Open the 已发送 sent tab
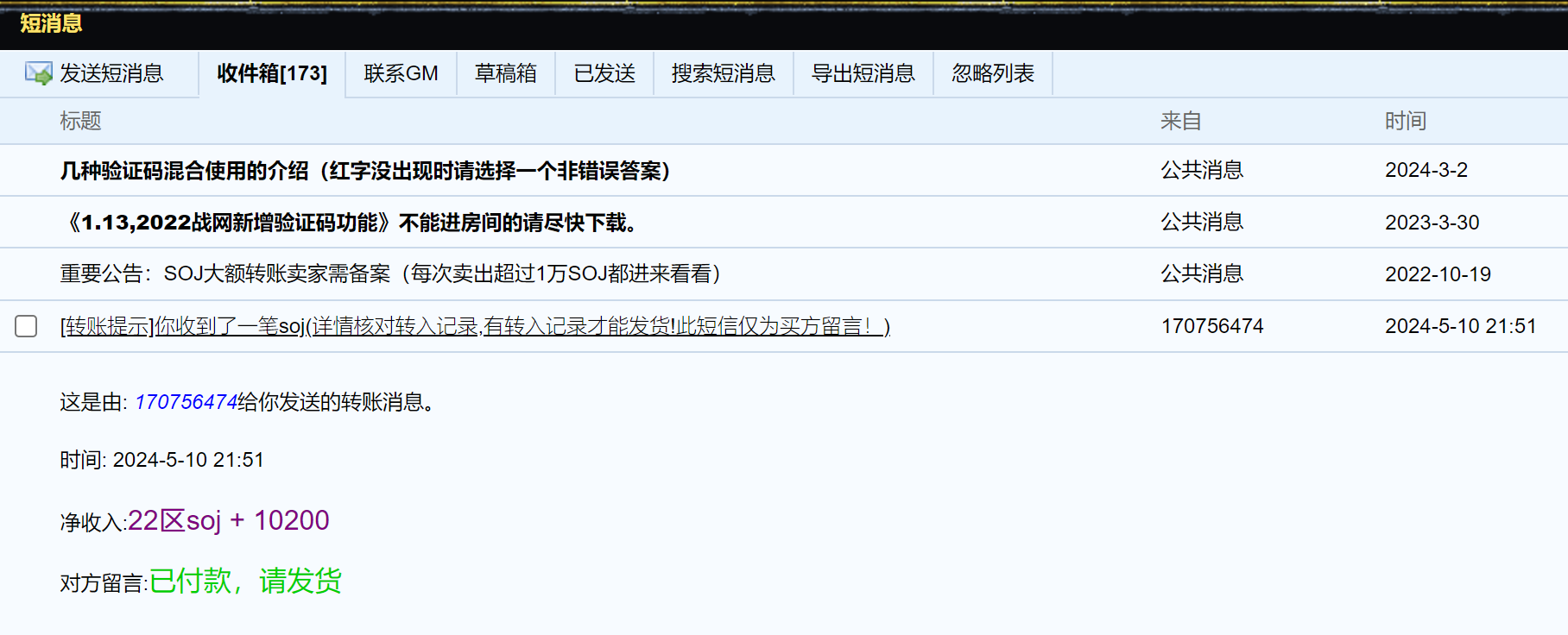The height and width of the screenshot is (635, 1568). 604,73
